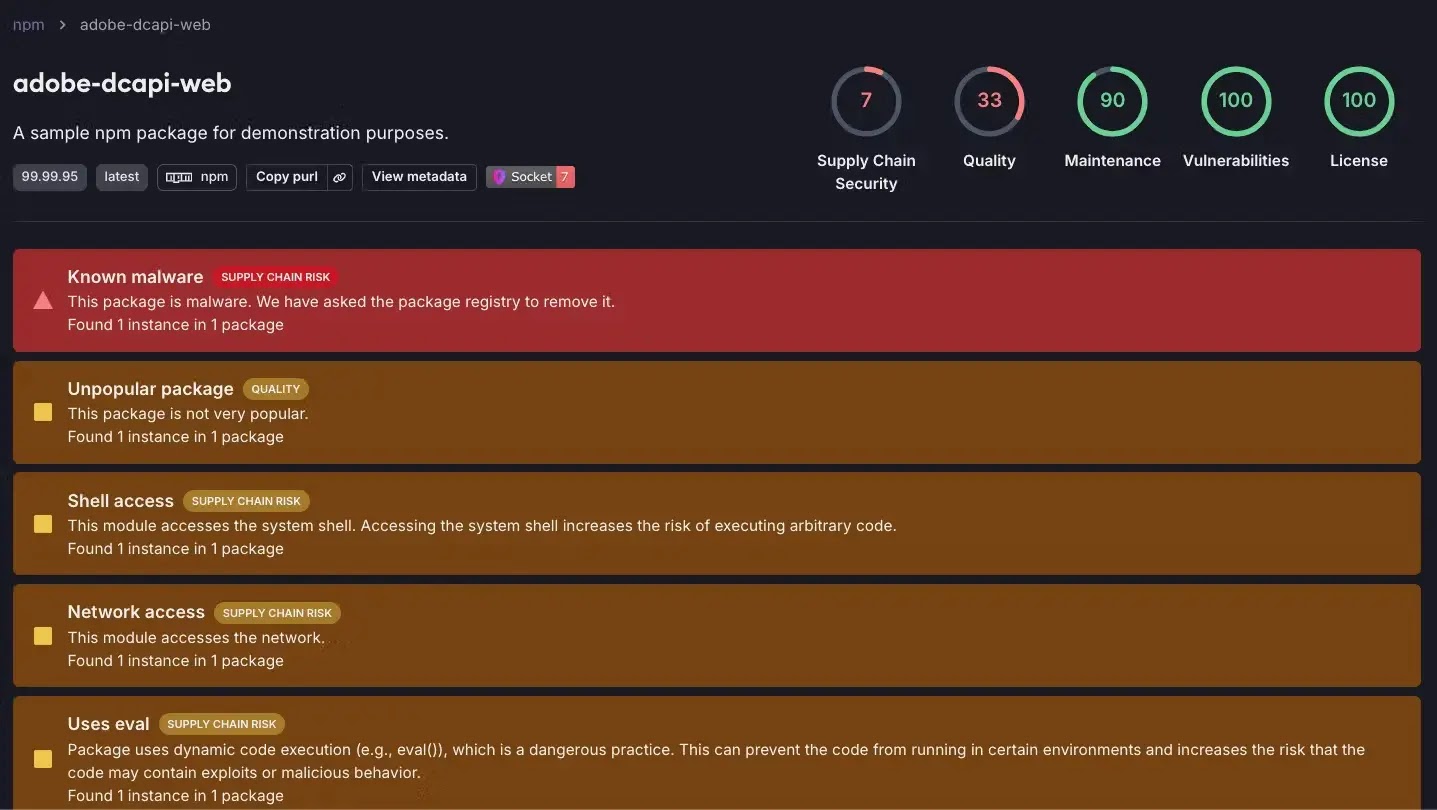This screenshot has height=810, width=1437.
Task: Click 'Found 1 instance' under Known malware
Action: pos(175,325)
